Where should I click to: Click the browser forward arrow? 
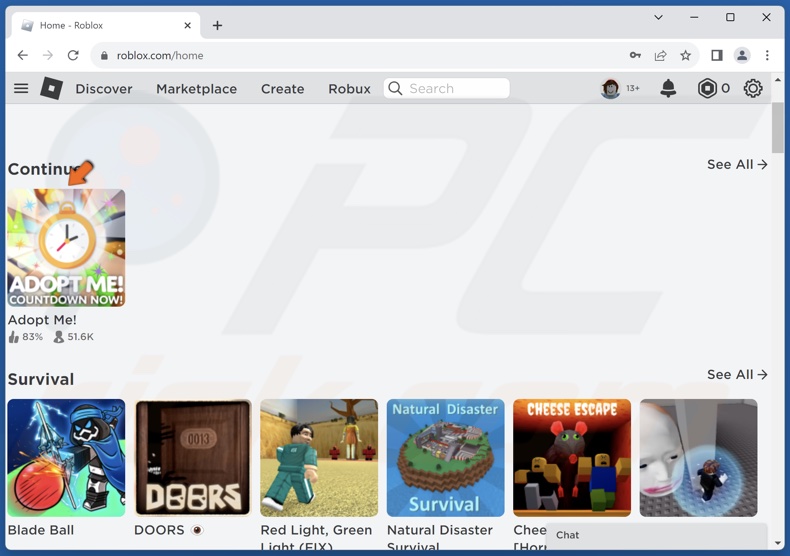click(48, 55)
